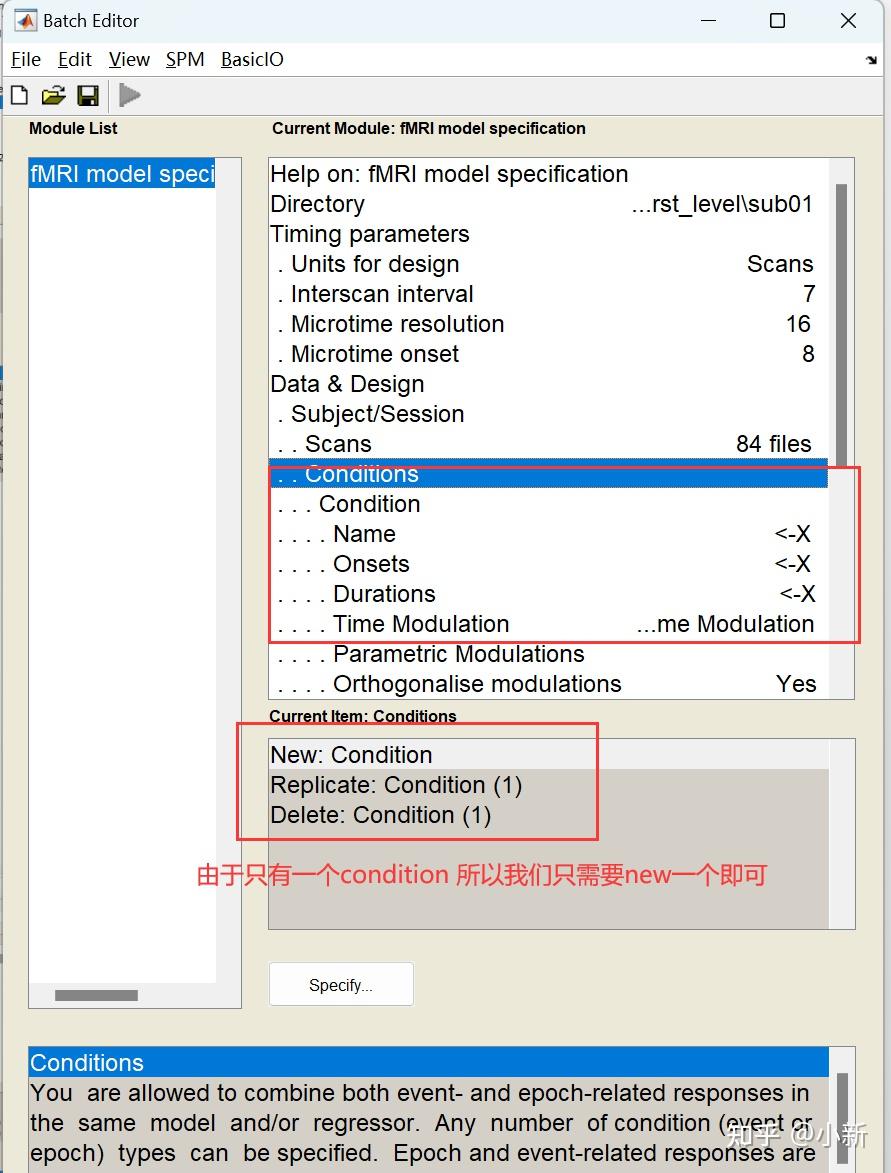This screenshot has width=891, height=1173.
Task: Run the batch with the green play icon
Action: (x=129, y=95)
